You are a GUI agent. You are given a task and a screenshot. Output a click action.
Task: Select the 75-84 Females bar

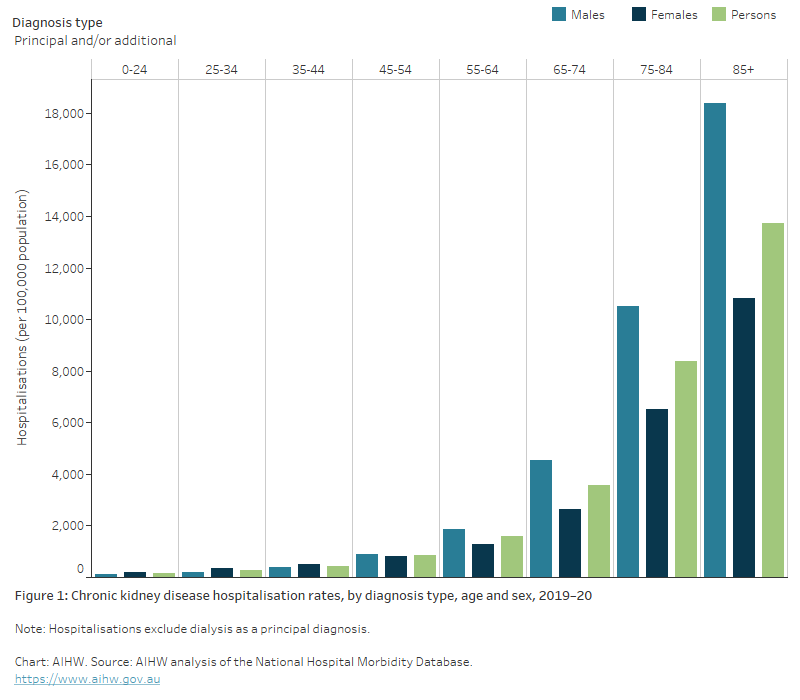coord(657,493)
